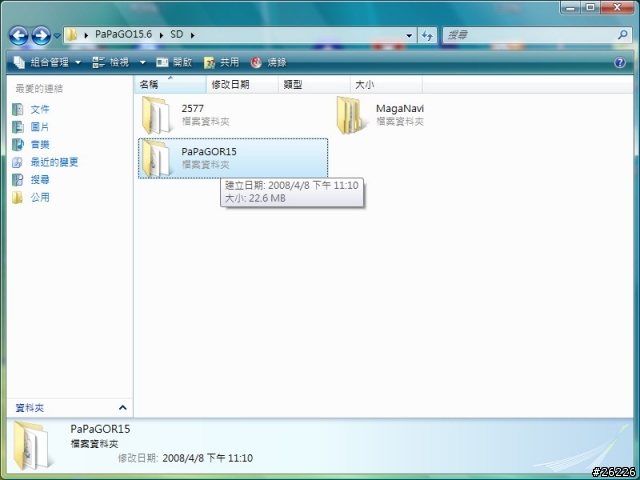Go forward with the Forward arrow button
The height and width of the screenshot is (480, 640).
pos(41,36)
